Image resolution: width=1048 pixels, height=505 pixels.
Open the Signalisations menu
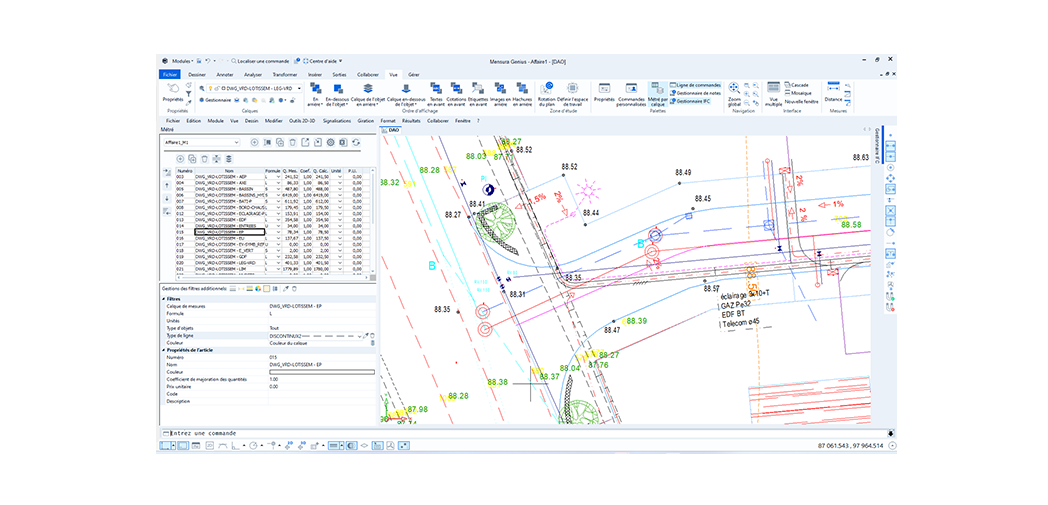click(337, 121)
